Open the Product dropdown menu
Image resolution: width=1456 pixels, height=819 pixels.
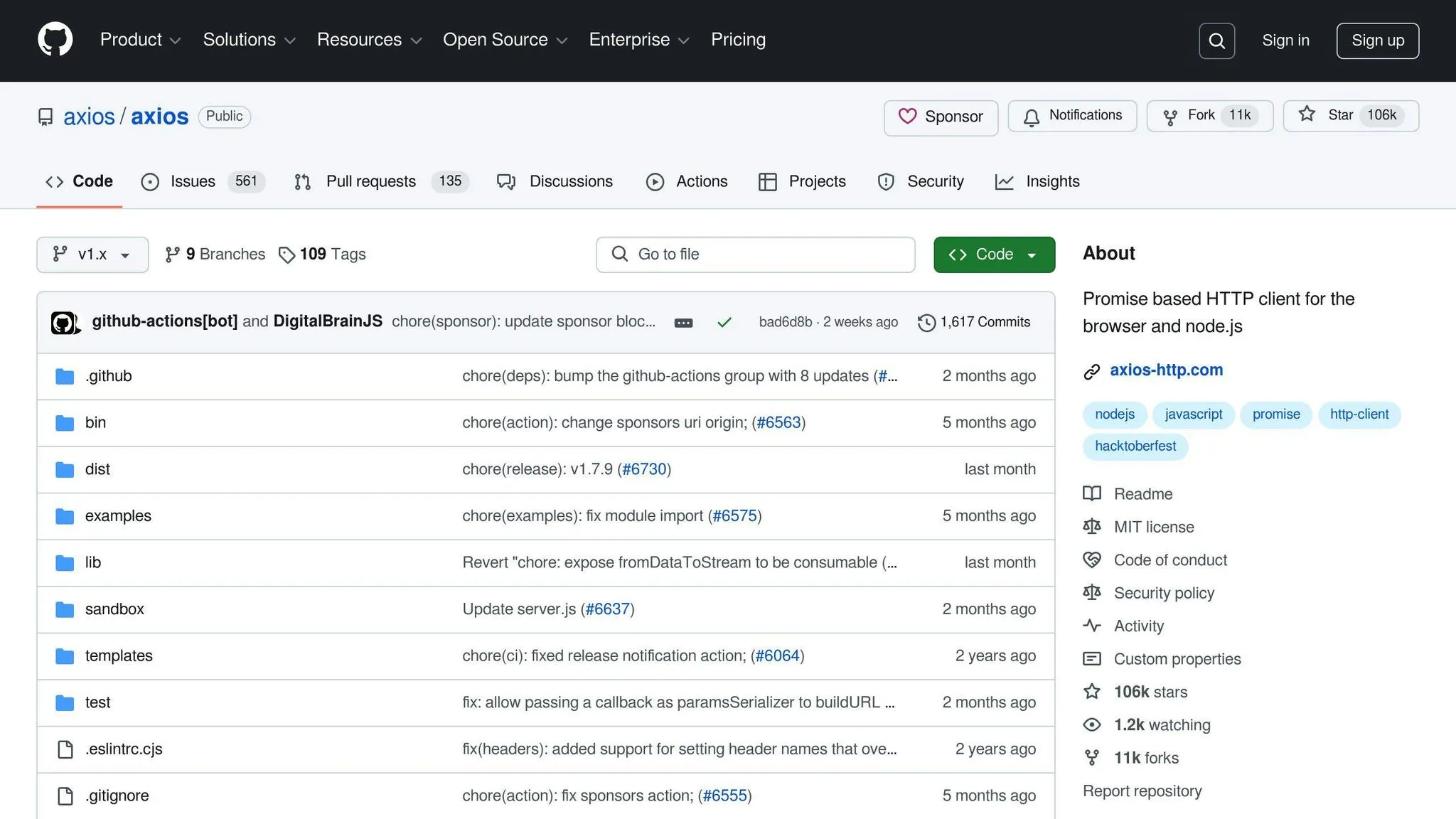point(140,40)
